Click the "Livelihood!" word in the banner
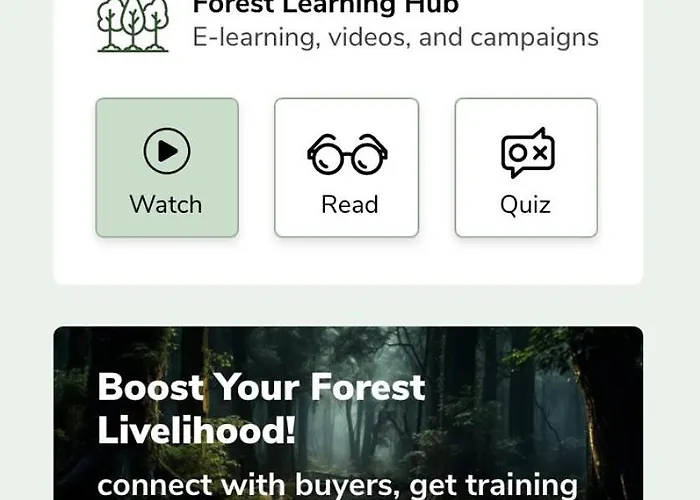Viewport: 700px width, 500px height. [x=196, y=430]
